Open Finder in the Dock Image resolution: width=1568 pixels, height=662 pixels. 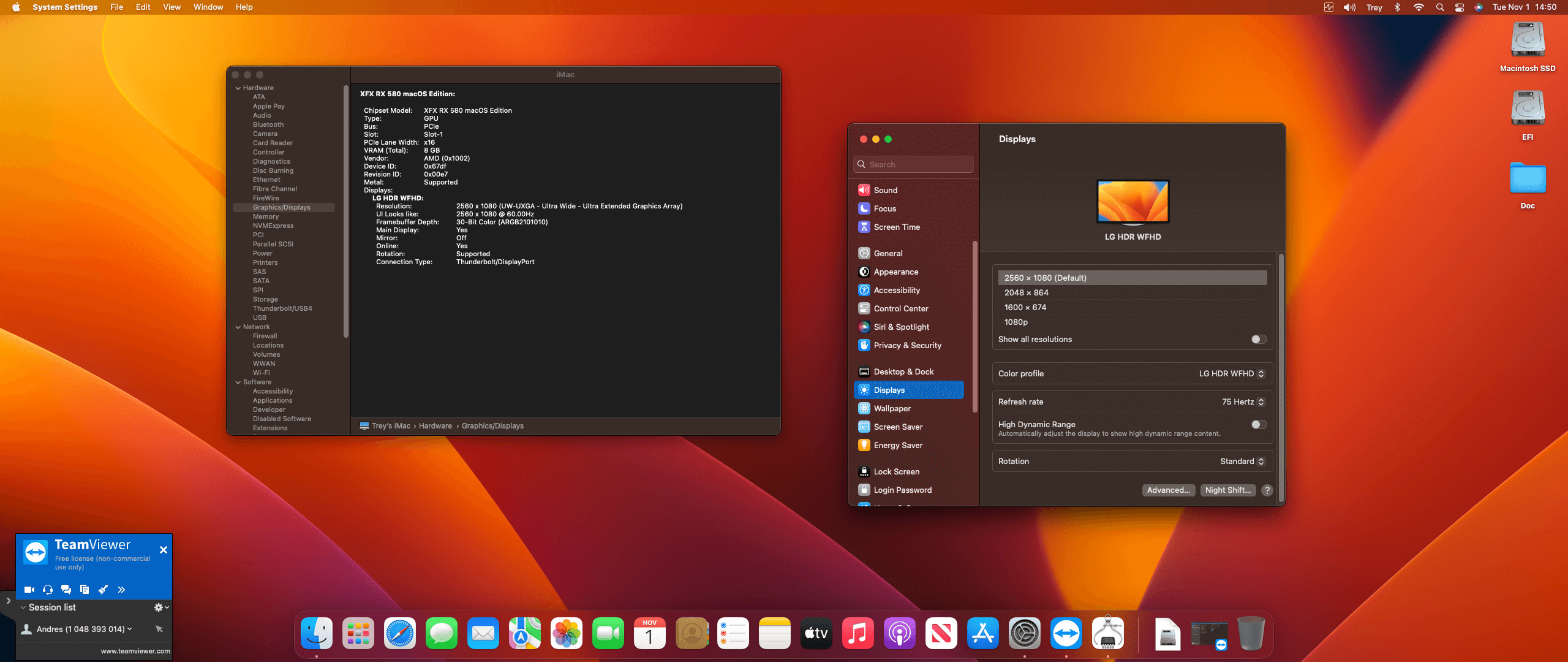[x=317, y=634]
